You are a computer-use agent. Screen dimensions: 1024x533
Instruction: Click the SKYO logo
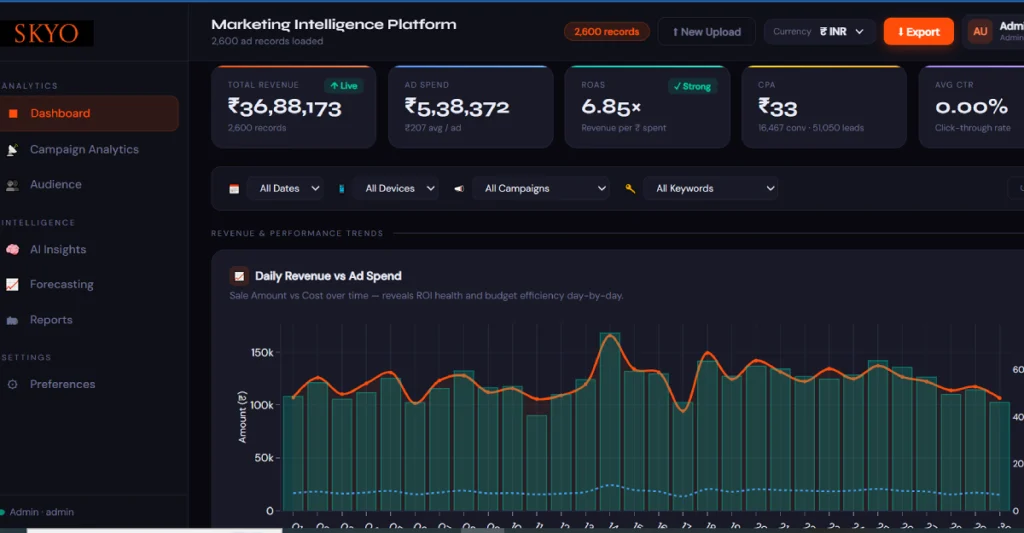(46, 33)
